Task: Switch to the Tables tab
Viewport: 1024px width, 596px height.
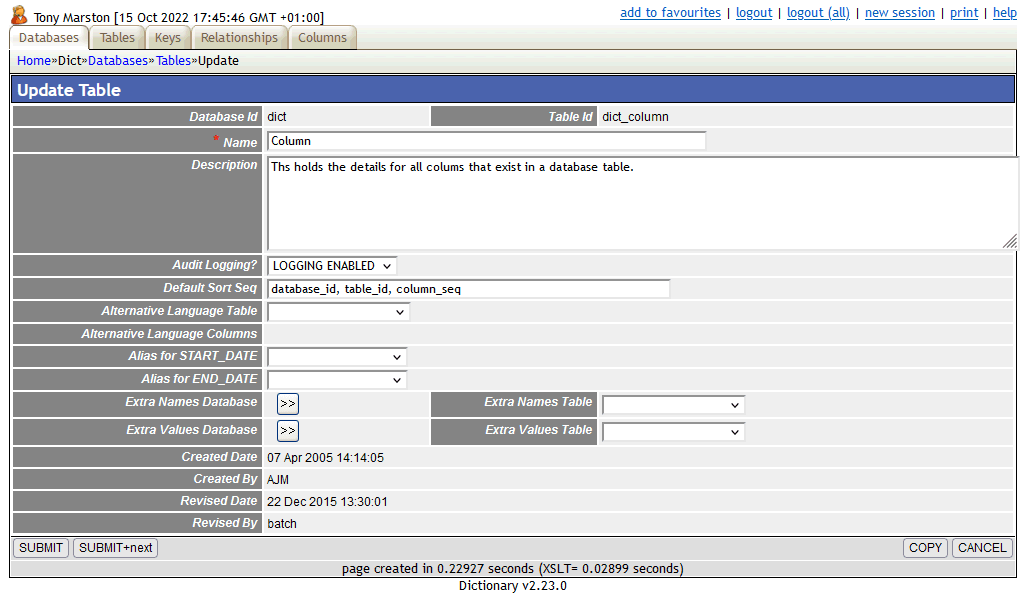Action: coord(116,37)
